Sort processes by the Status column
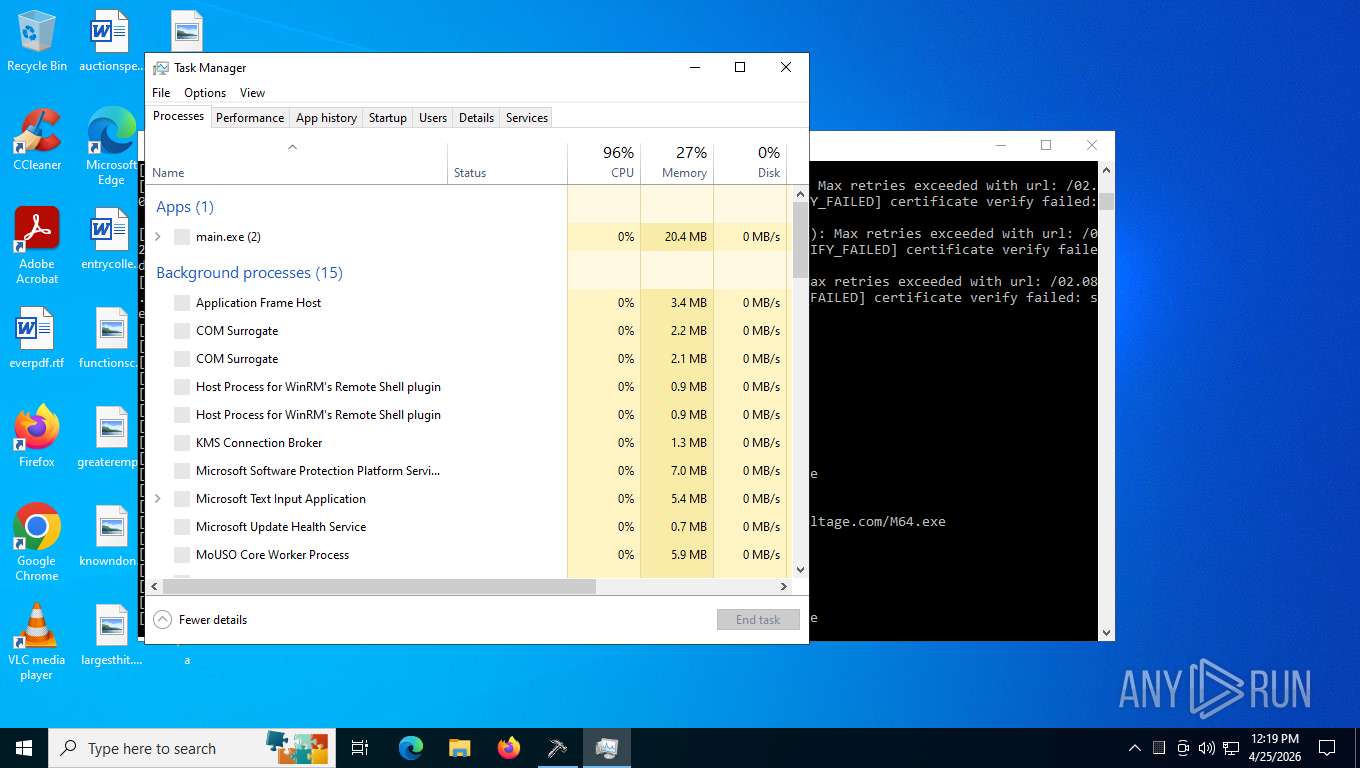This screenshot has width=1360, height=768. pos(507,164)
